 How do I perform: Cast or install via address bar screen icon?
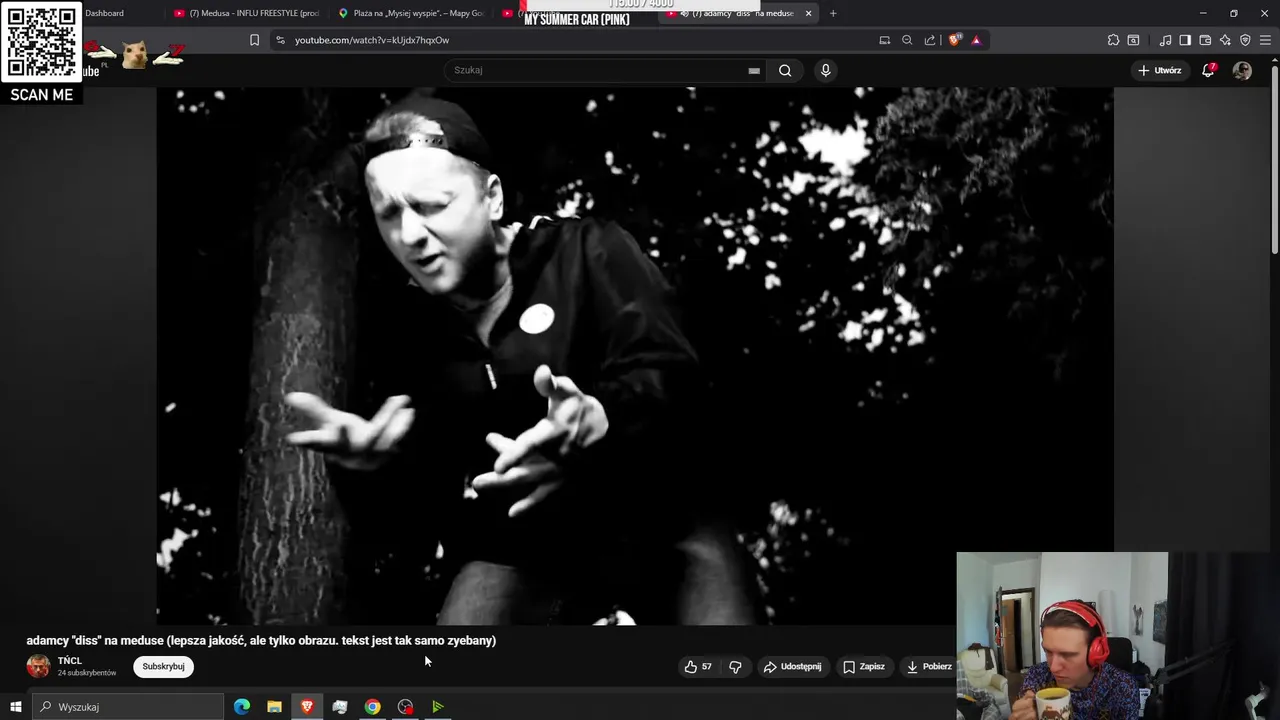pos(884,40)
